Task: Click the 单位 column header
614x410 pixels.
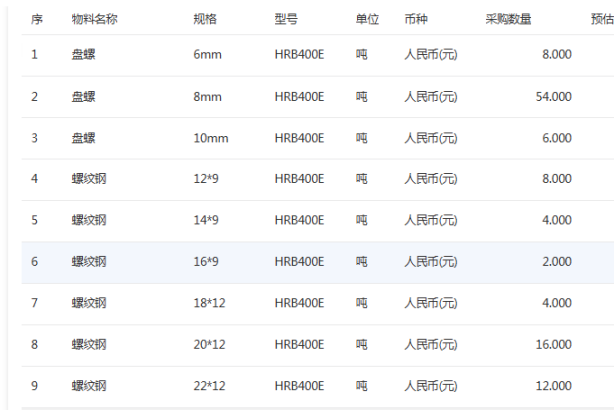Action: [367, 19]
